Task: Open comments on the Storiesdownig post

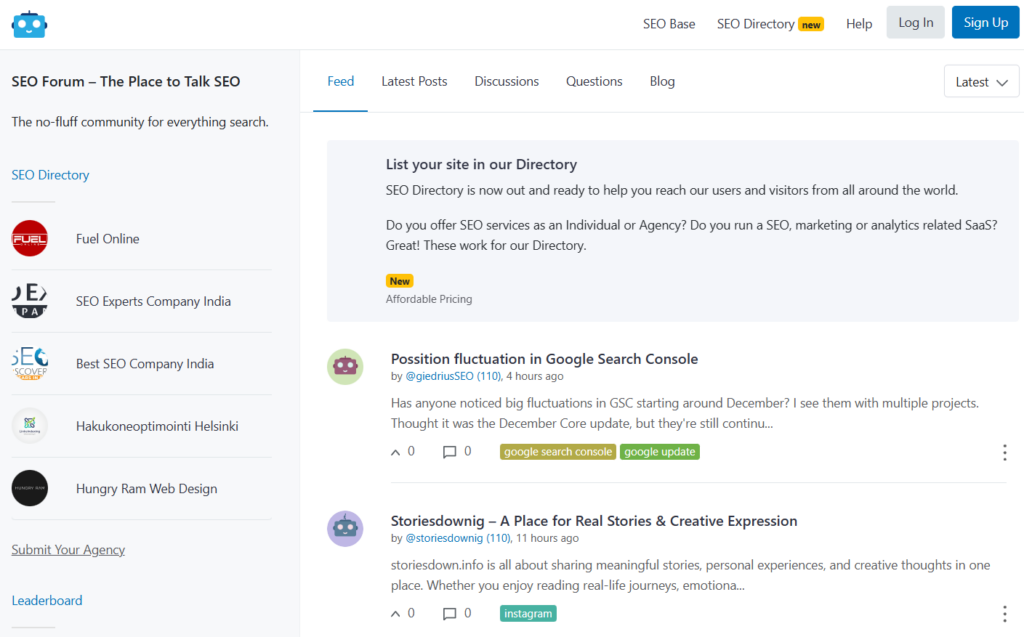Action: tap(450, 614)
